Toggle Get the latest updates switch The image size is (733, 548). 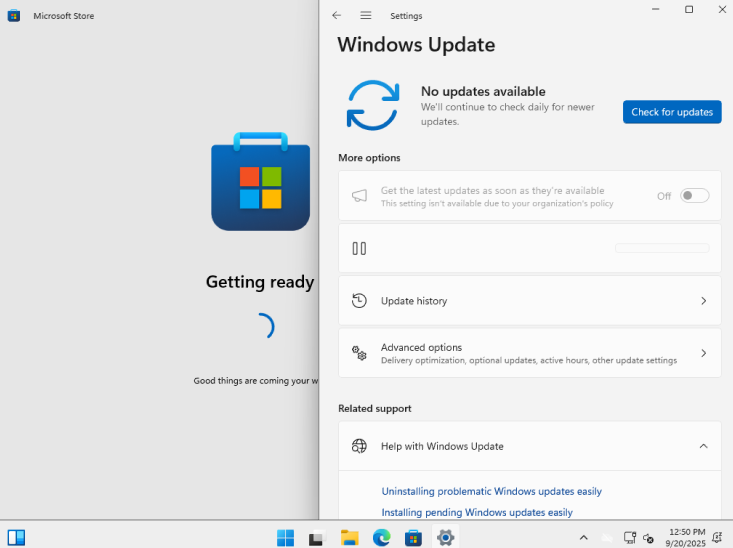coord(694,195)
